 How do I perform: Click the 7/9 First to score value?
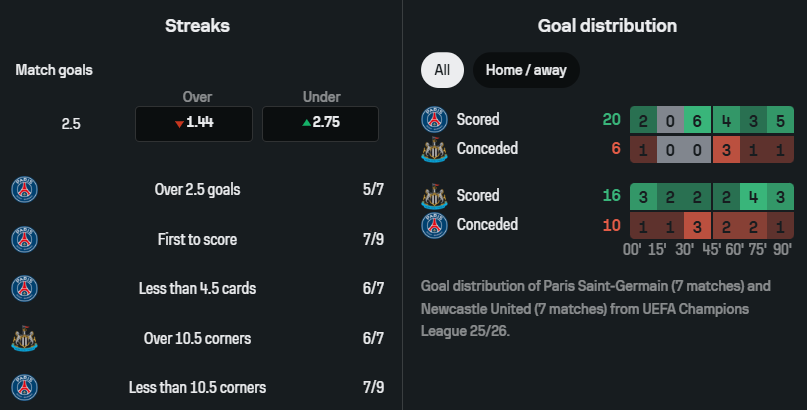373,239
